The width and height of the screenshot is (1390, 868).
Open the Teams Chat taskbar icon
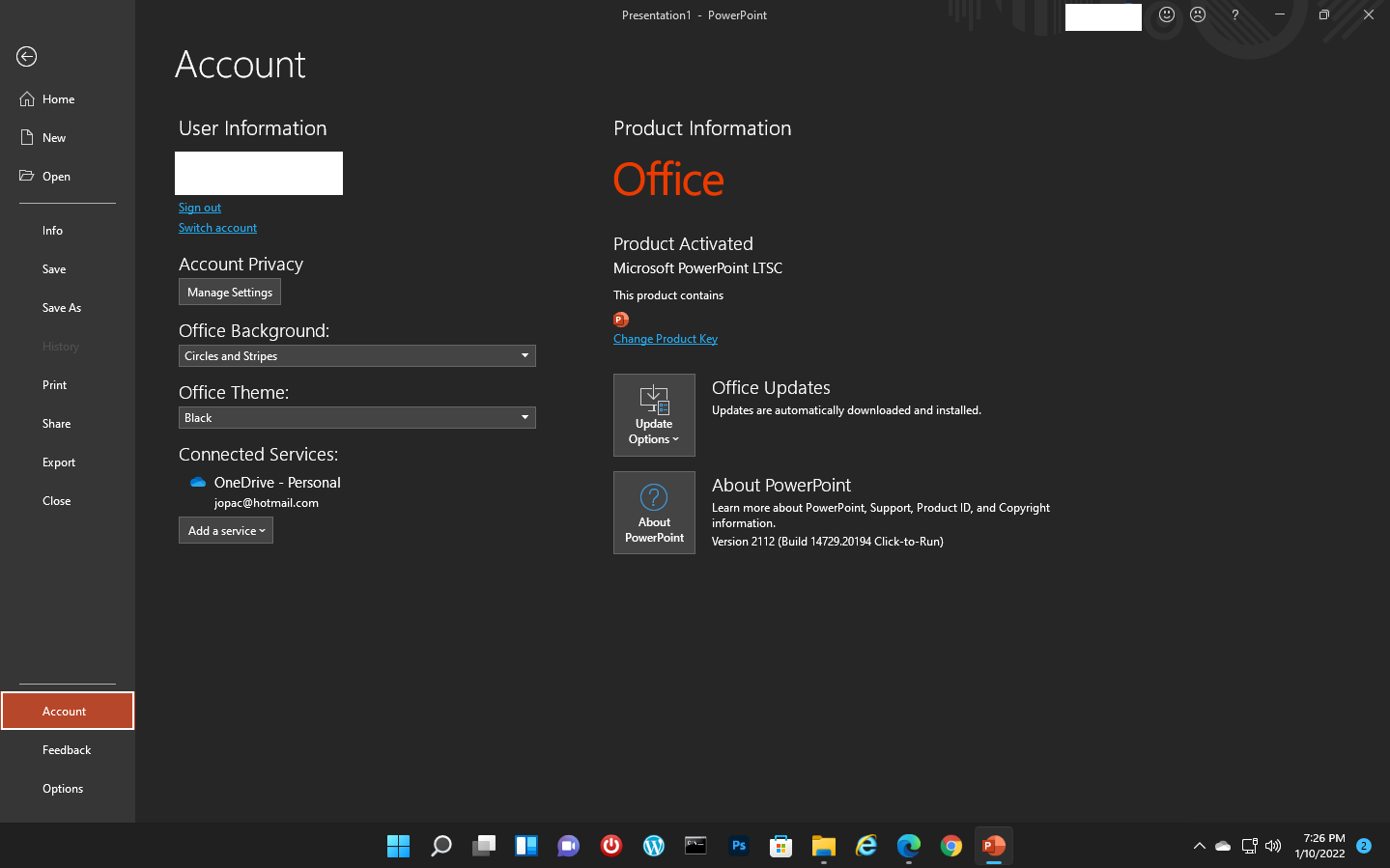click(x=568, y=846)
